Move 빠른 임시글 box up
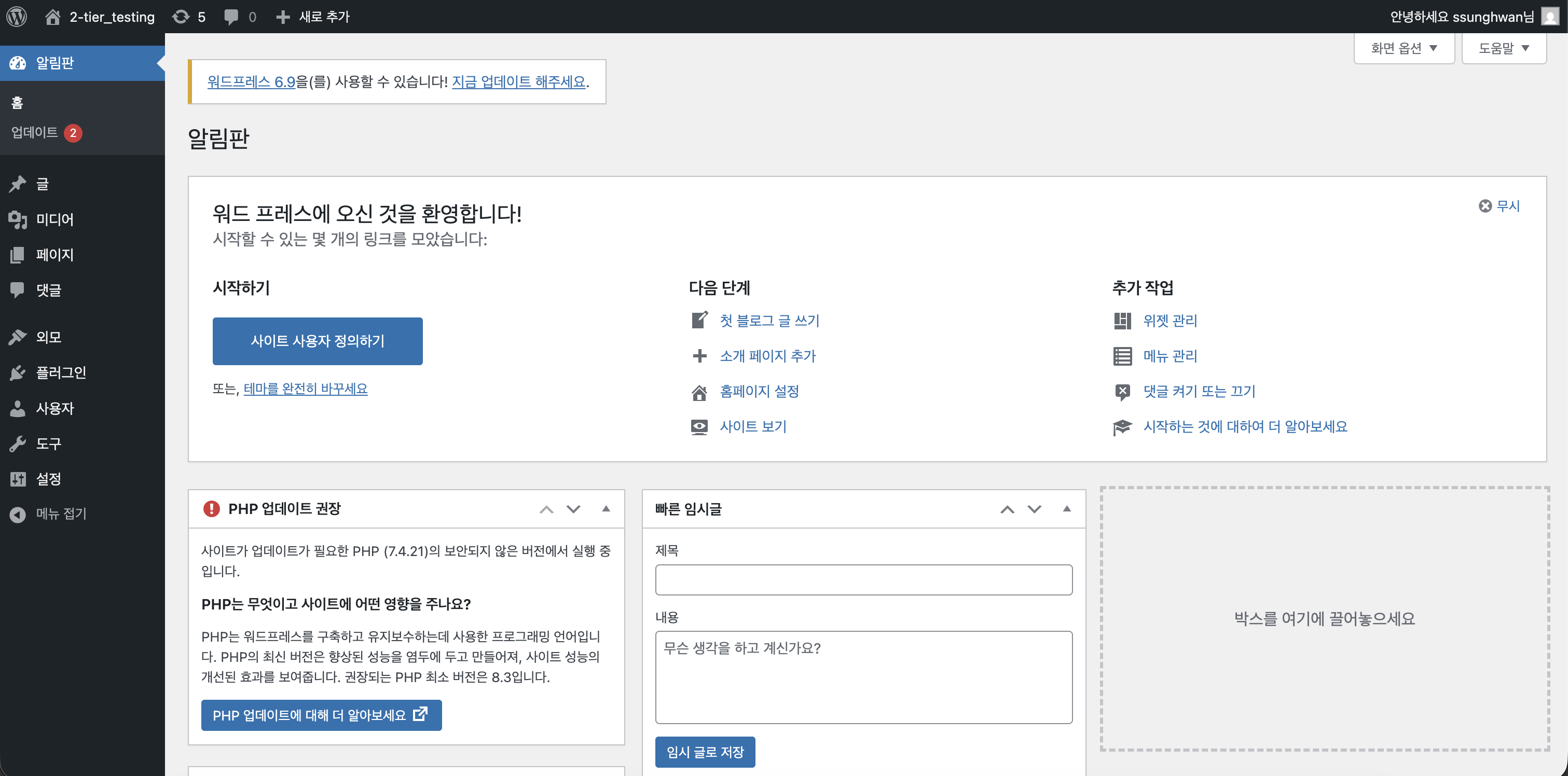 [x=1007, y=509]
